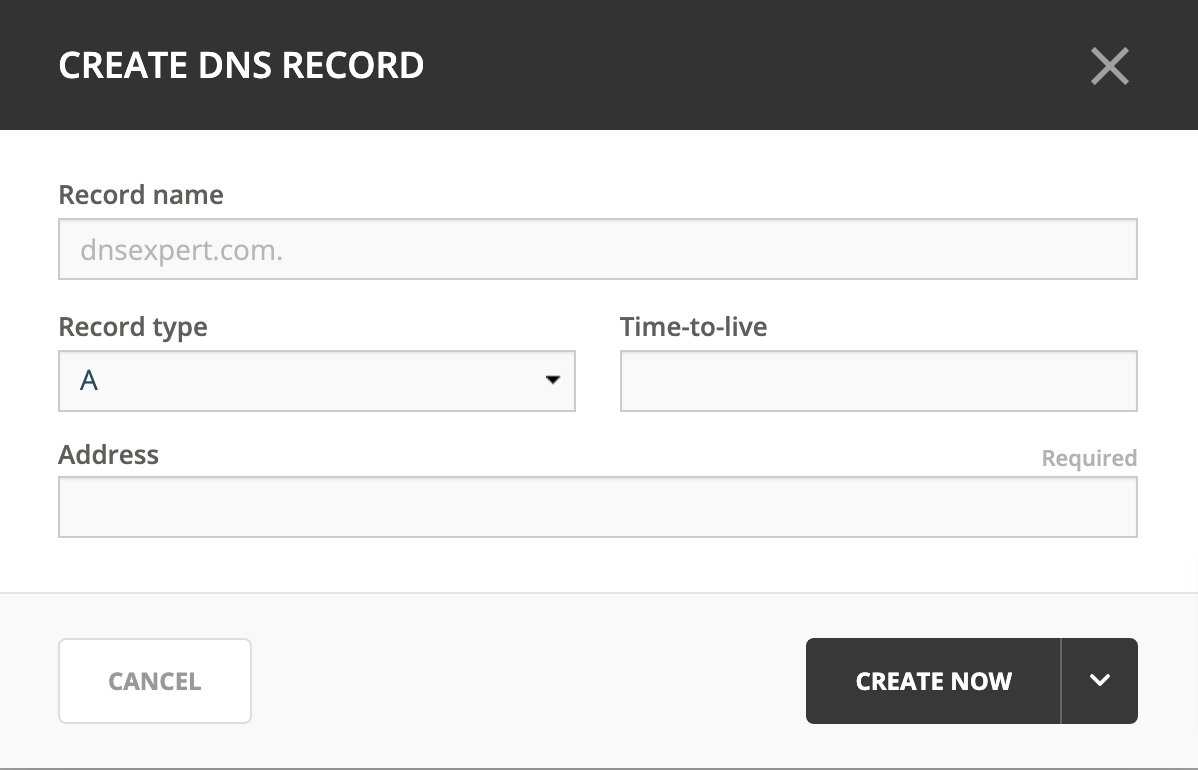
Task: Click empty footer area between buttons
Action: coord(527,681)
